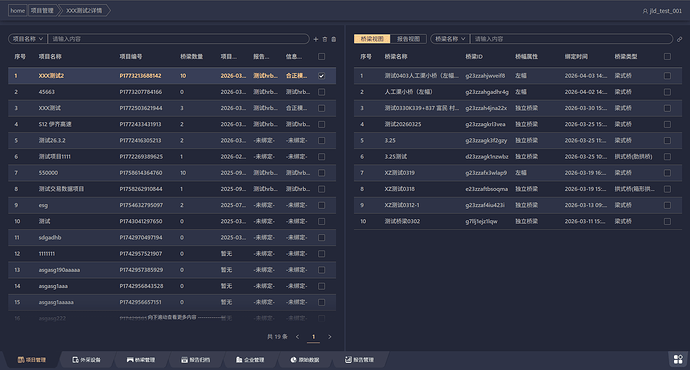Select project row asgasg1aaaaa
This screenshot has width=690, height=370.
[172, 302]
